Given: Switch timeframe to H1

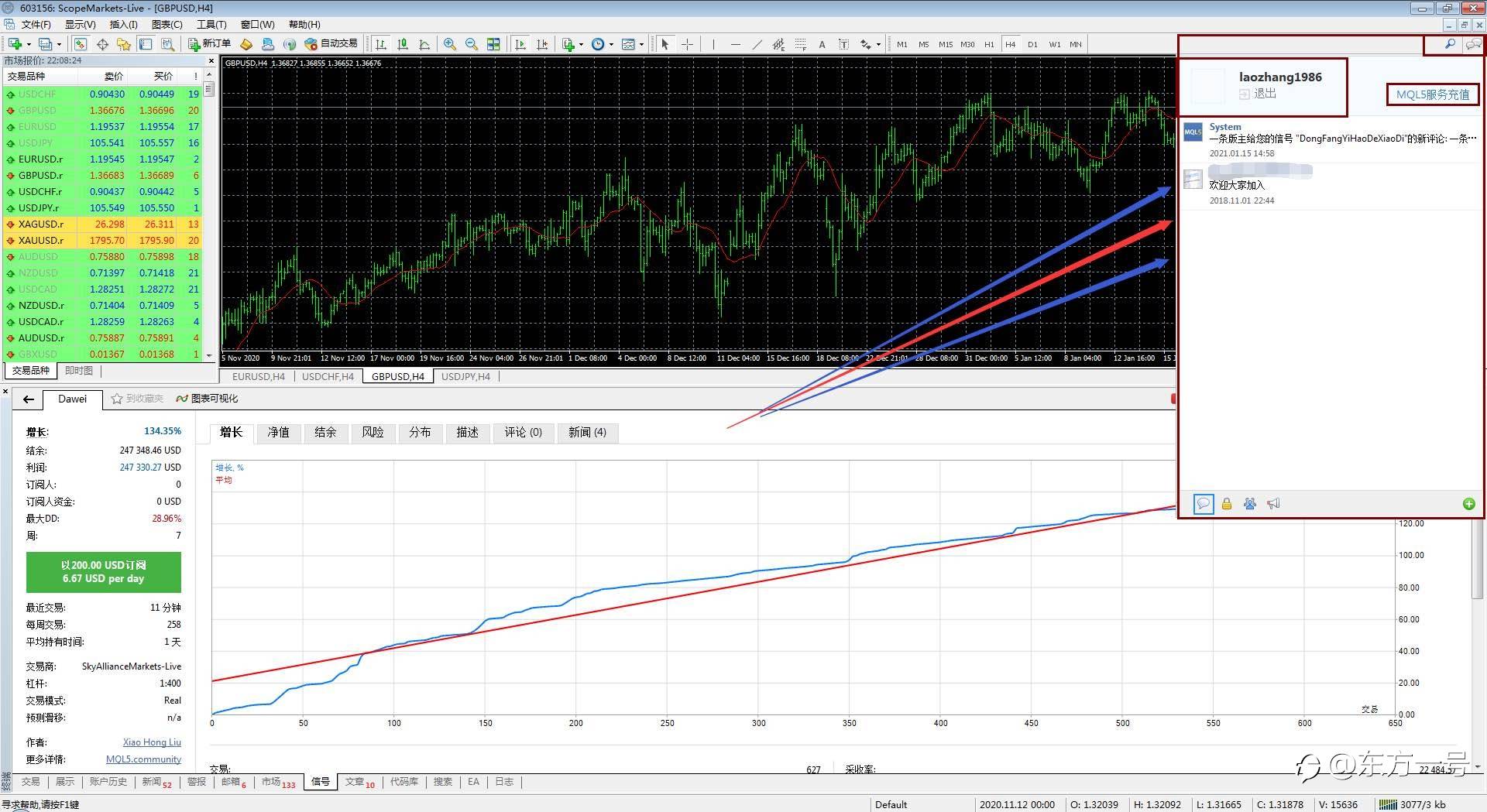Looking at the screenshot, I should point(989,44).
